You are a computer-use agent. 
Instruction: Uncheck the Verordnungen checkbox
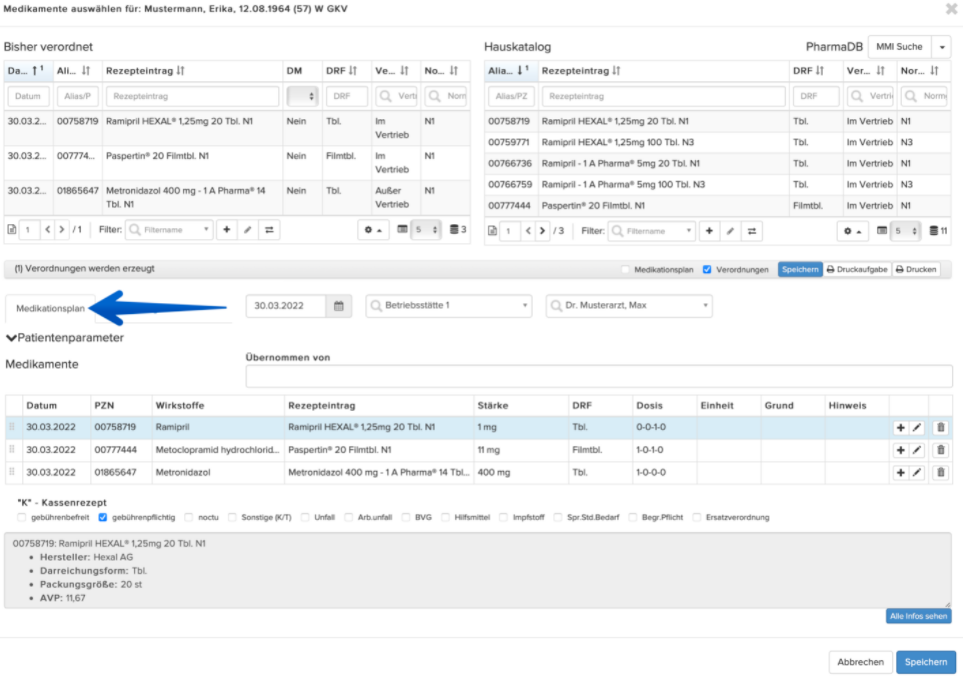[x=707, y=270]
